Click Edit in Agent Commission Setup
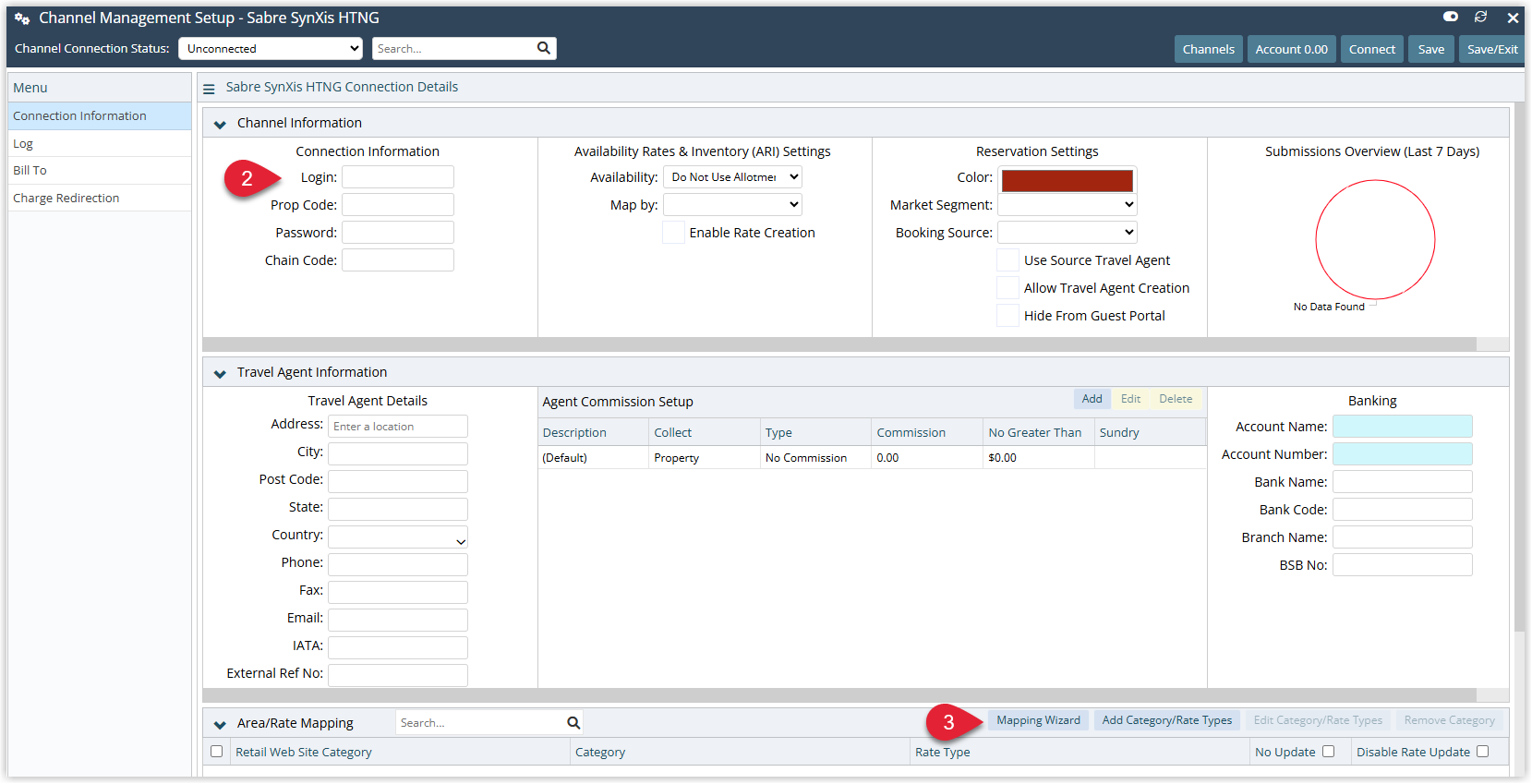Image resolution: width=1532 pixels, height=784 pixels. (1130, 399)
